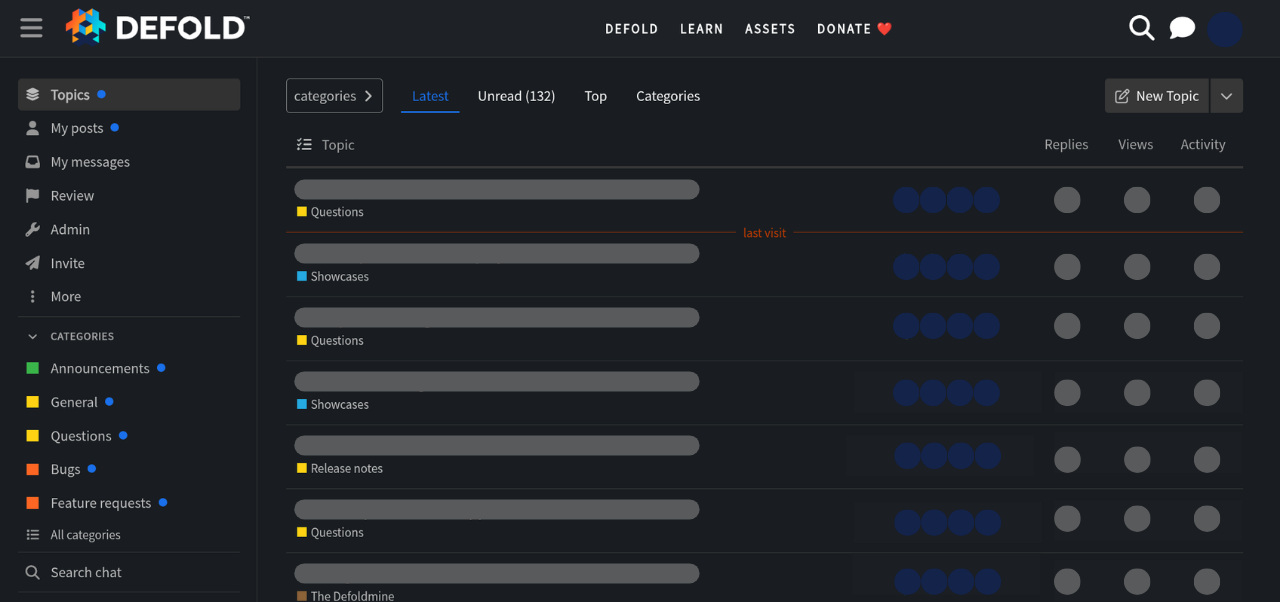
Task: Sort topics by Activity column
Action: [x=1202, y=145]
